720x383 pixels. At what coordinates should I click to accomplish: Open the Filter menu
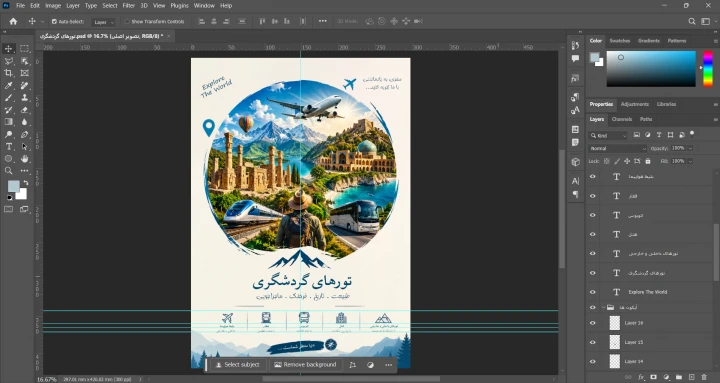(x=129, y=6)
